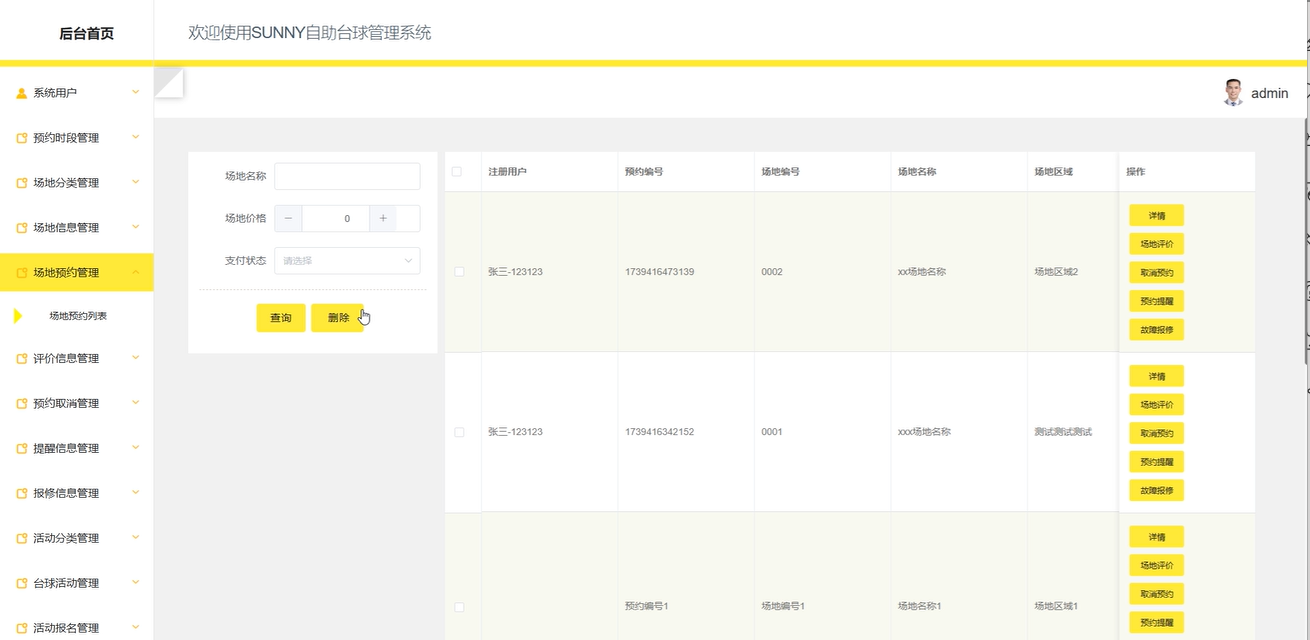Viewport: 1310px width, 640px height.
Task: Expand the 预约时段管理 menu chevron
Action: tap(136, 137)
